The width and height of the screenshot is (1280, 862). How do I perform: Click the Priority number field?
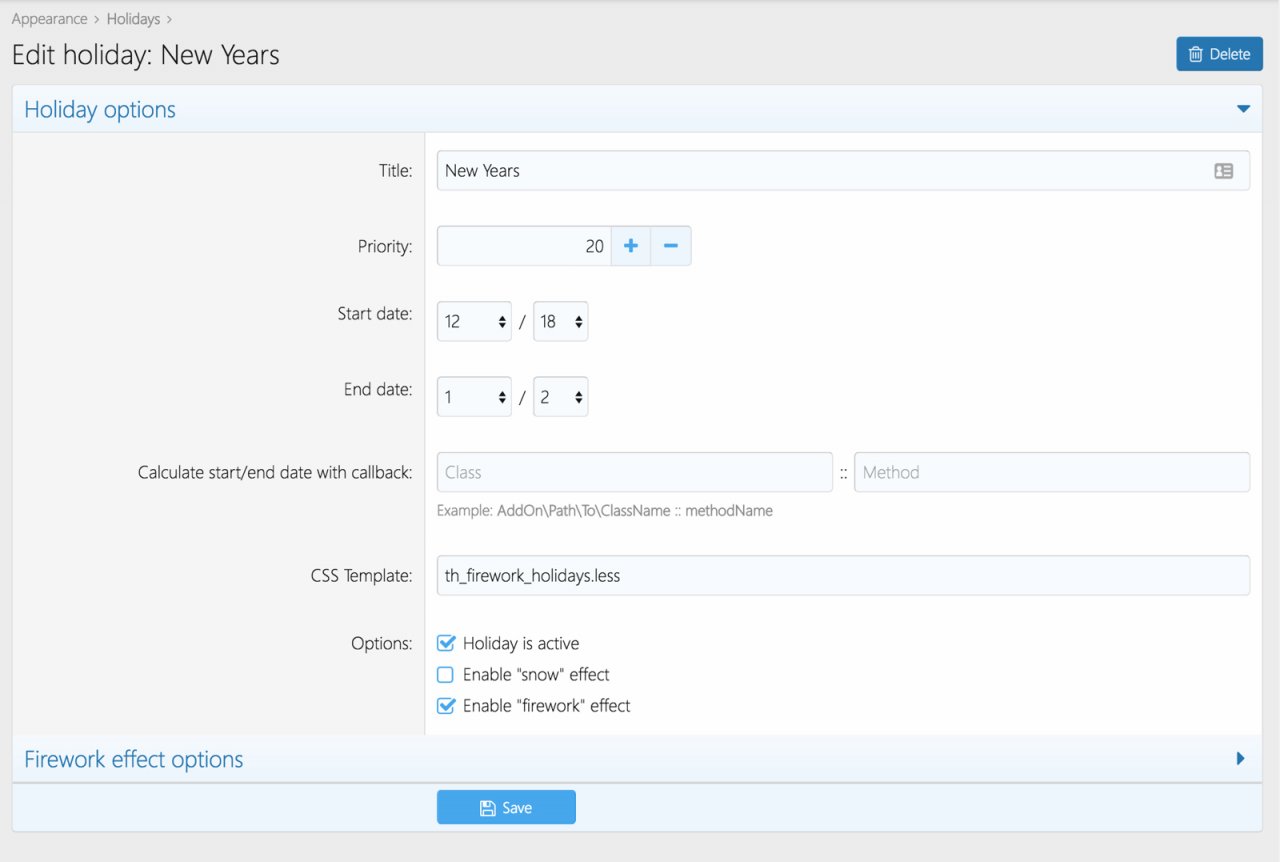point(524,246)
